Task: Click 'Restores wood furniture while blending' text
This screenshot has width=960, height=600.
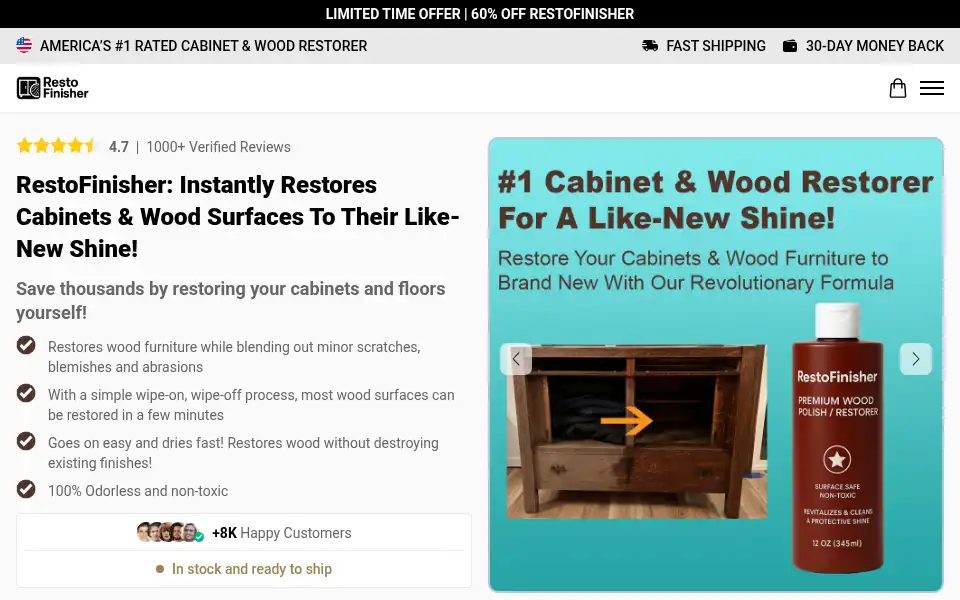Action: (x=234, y=356)
